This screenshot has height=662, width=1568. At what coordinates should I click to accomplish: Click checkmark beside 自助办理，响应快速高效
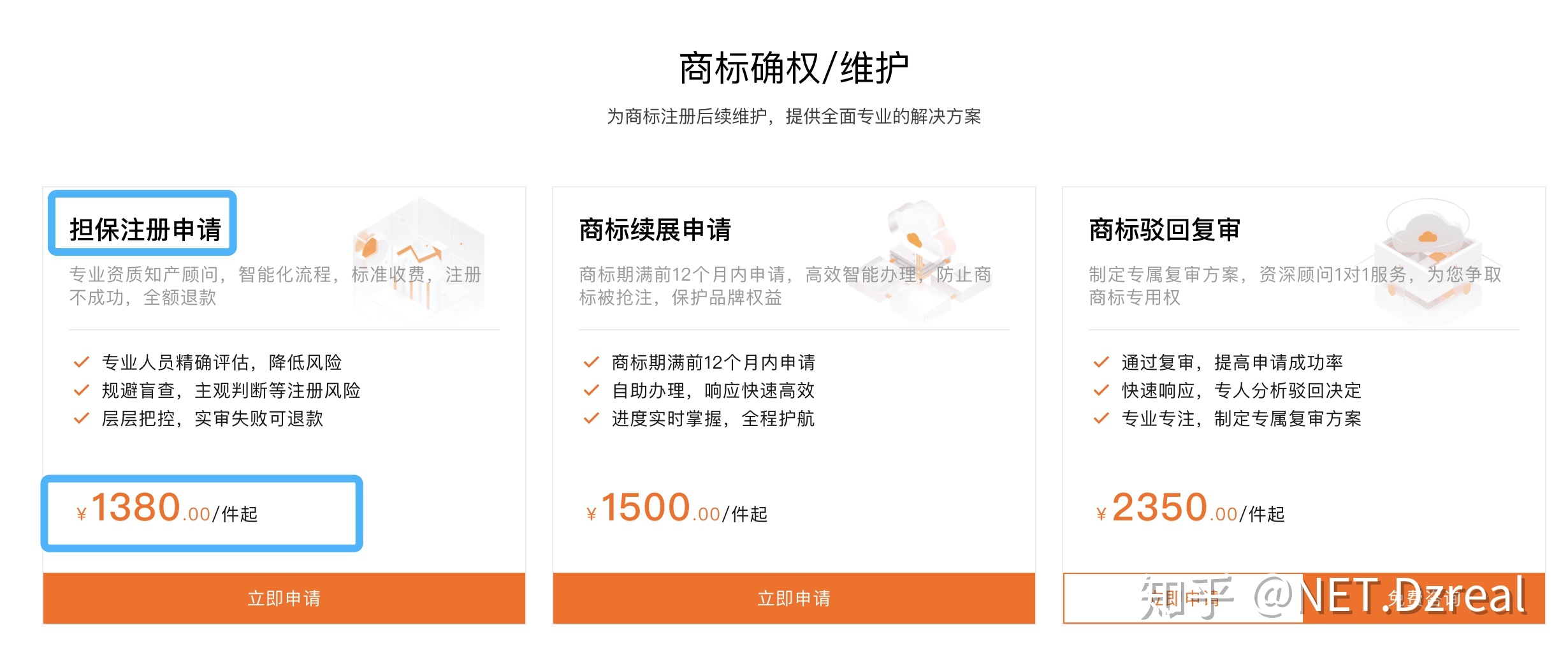tap(591, 390)
